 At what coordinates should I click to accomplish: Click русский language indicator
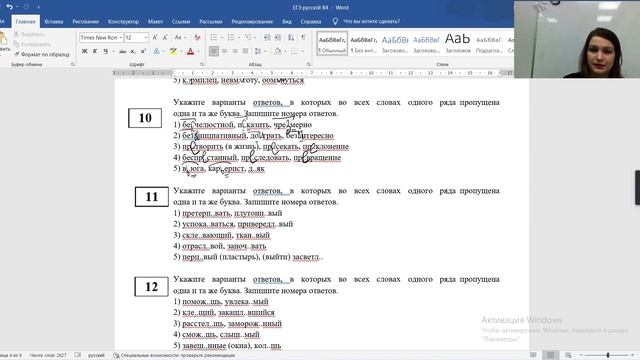[96, 356]
